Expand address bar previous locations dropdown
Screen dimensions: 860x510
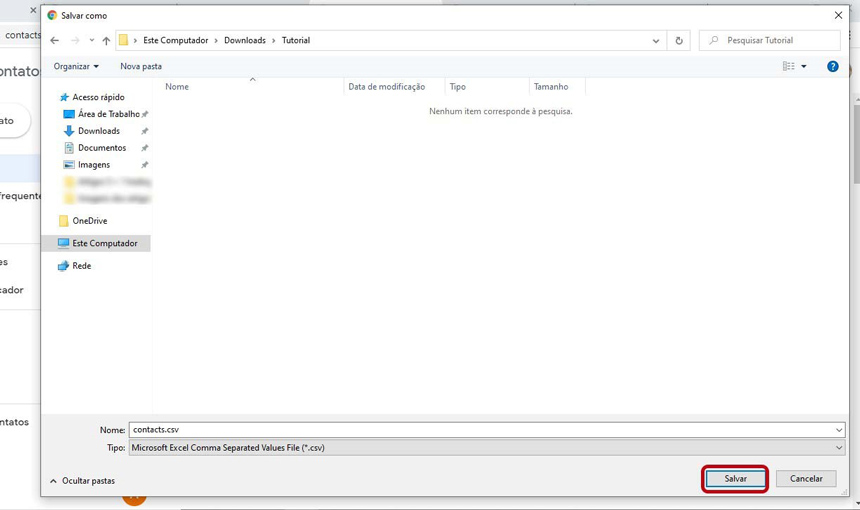pos(656,41)
